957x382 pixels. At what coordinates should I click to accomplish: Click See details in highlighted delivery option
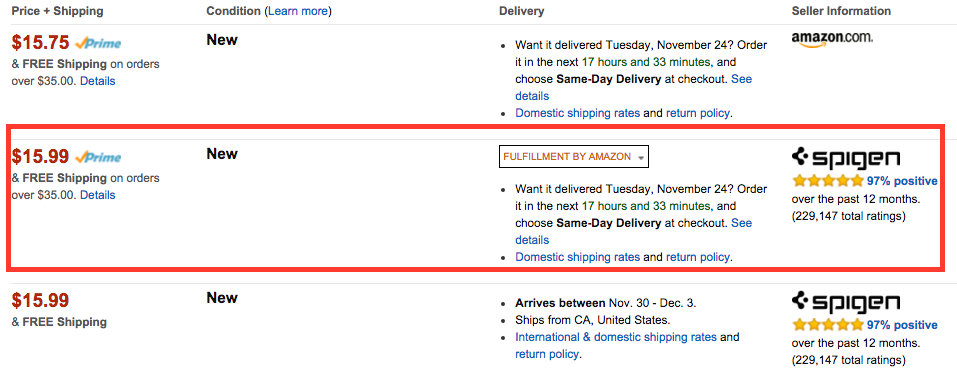coord(634,231)
